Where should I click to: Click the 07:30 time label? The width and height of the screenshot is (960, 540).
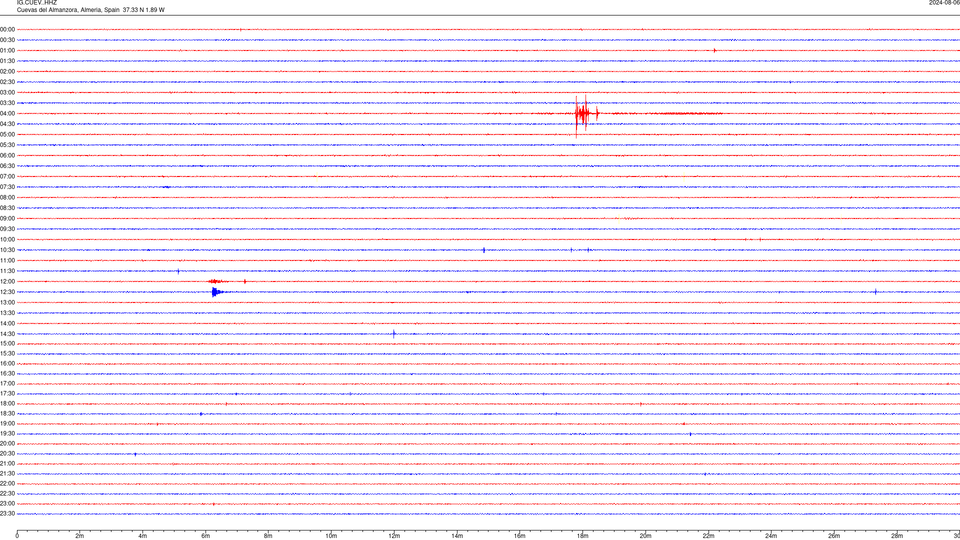tap(7, 187)
